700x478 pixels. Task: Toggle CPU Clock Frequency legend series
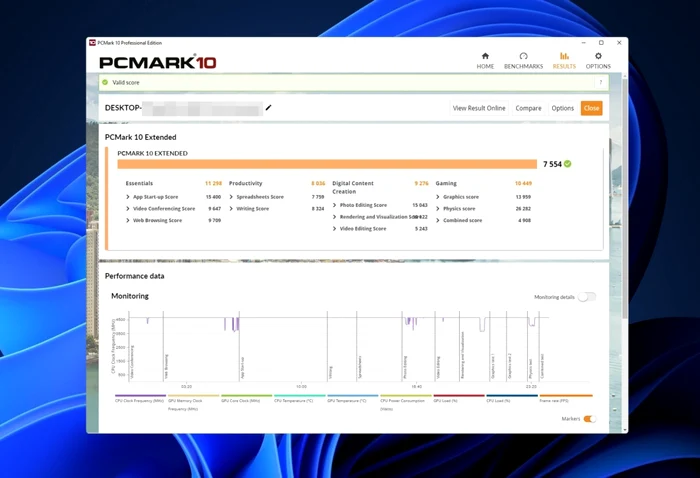pyautogui.click(x=140, y=399)
